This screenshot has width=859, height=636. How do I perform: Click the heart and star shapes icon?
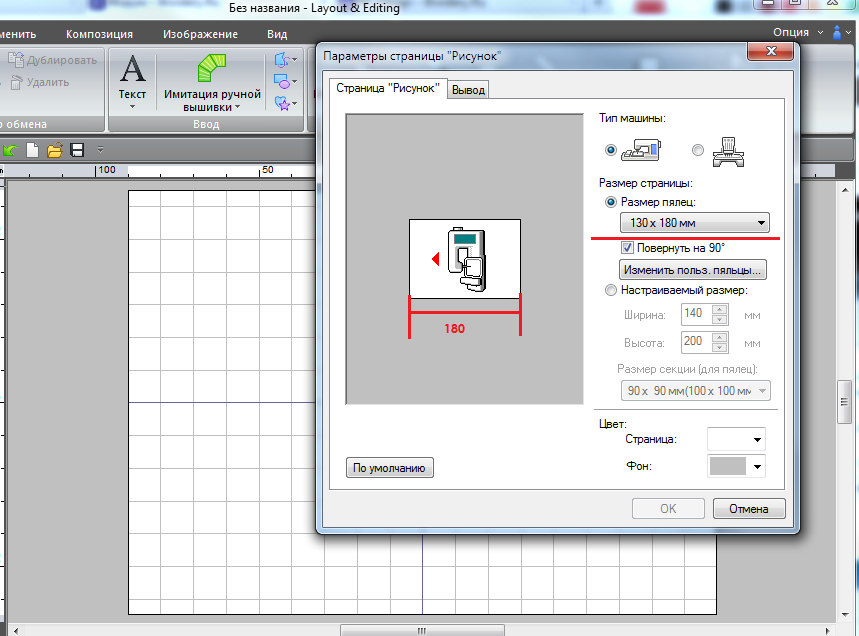click(283, 103)
